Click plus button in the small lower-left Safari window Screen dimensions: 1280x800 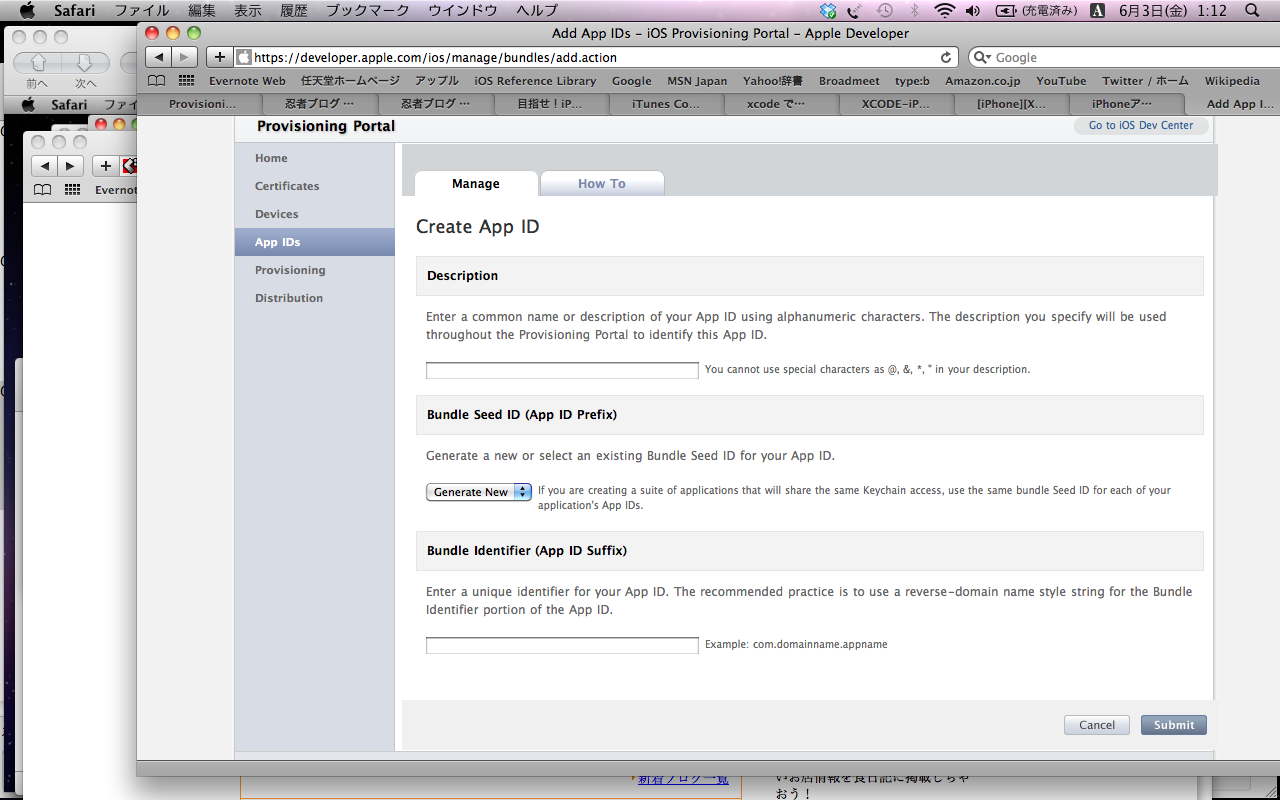tap(106, 165)
